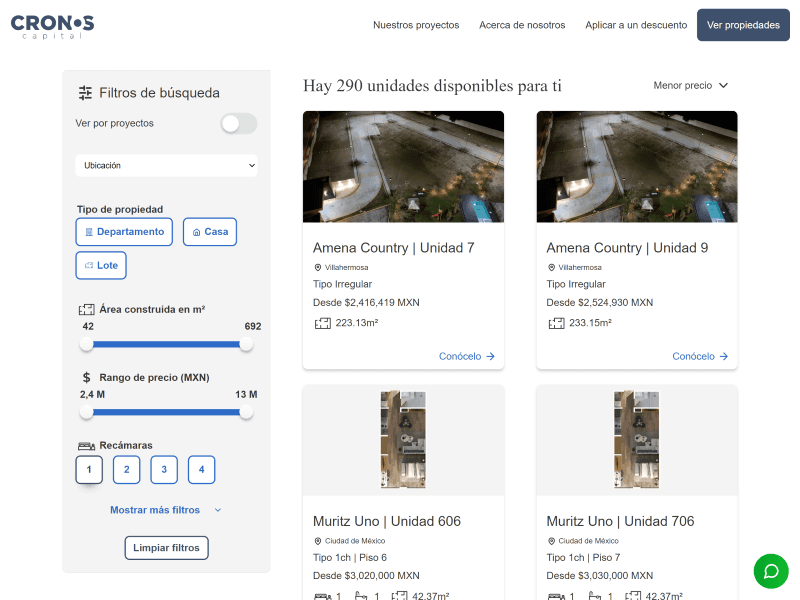
Task: Click the area icon beside 233.15m²
Action: pos(556,323)
